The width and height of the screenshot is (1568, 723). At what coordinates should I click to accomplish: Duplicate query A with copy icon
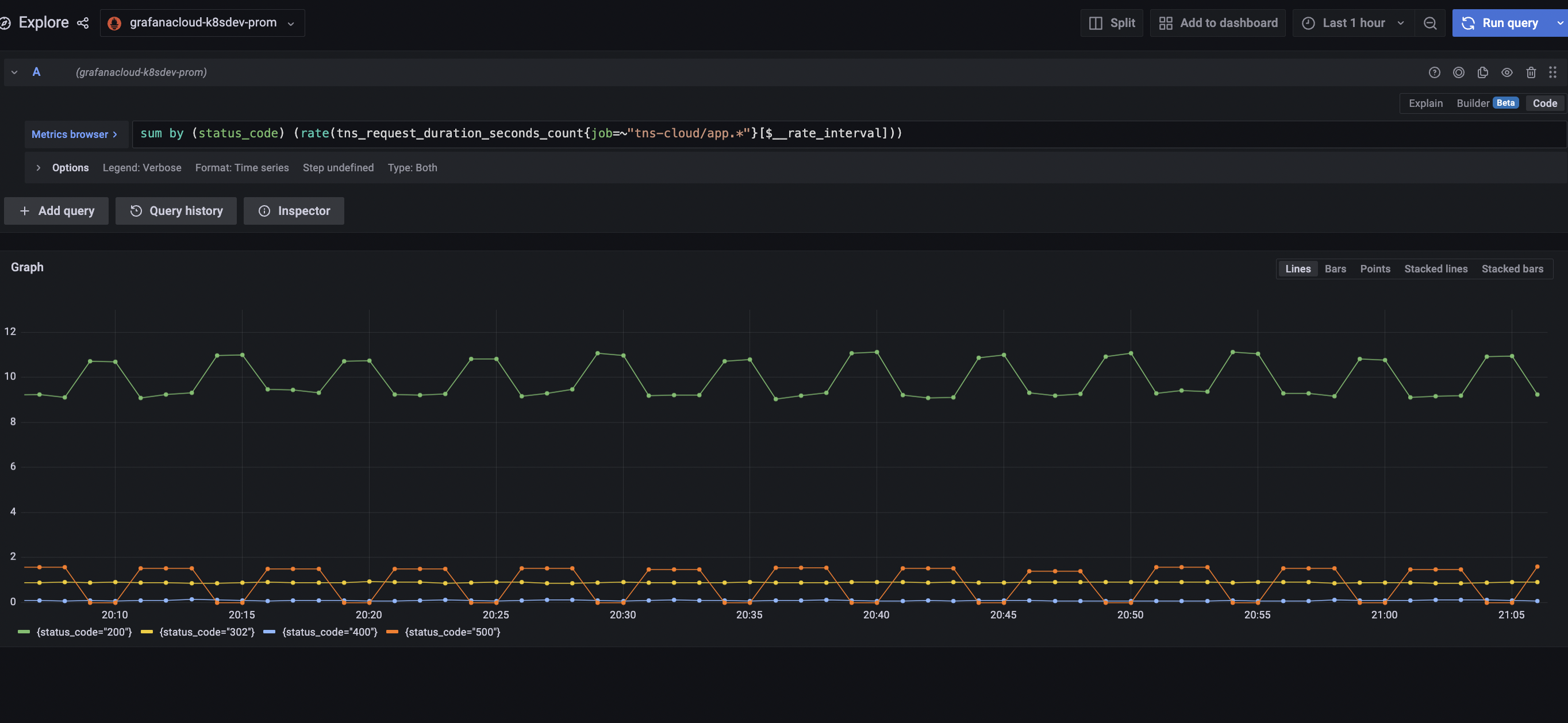[x=1483, y=72]
